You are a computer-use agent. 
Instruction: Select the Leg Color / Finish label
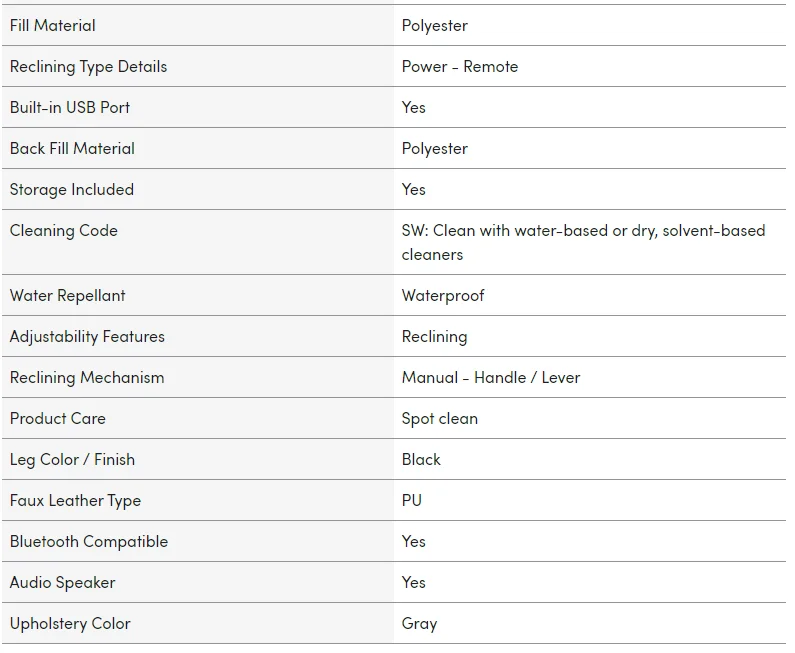(x=72, y=459)
